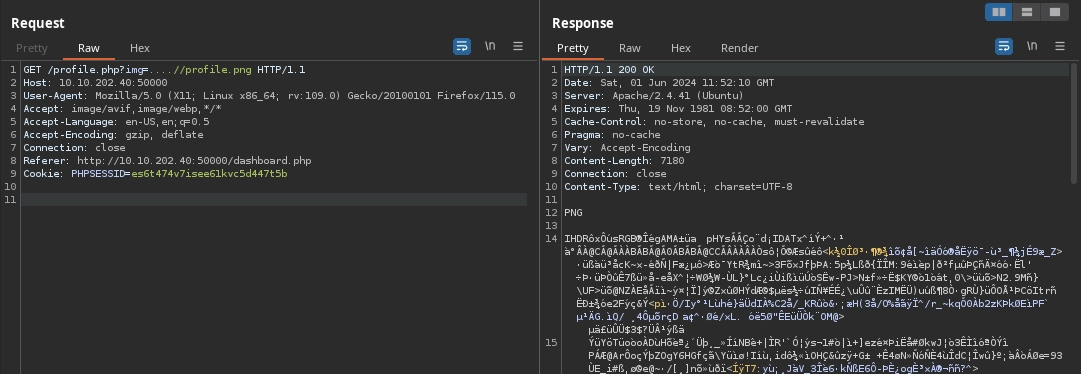Open the Render tab in Response
This screenshot has height=374, width=1081.
739,48
